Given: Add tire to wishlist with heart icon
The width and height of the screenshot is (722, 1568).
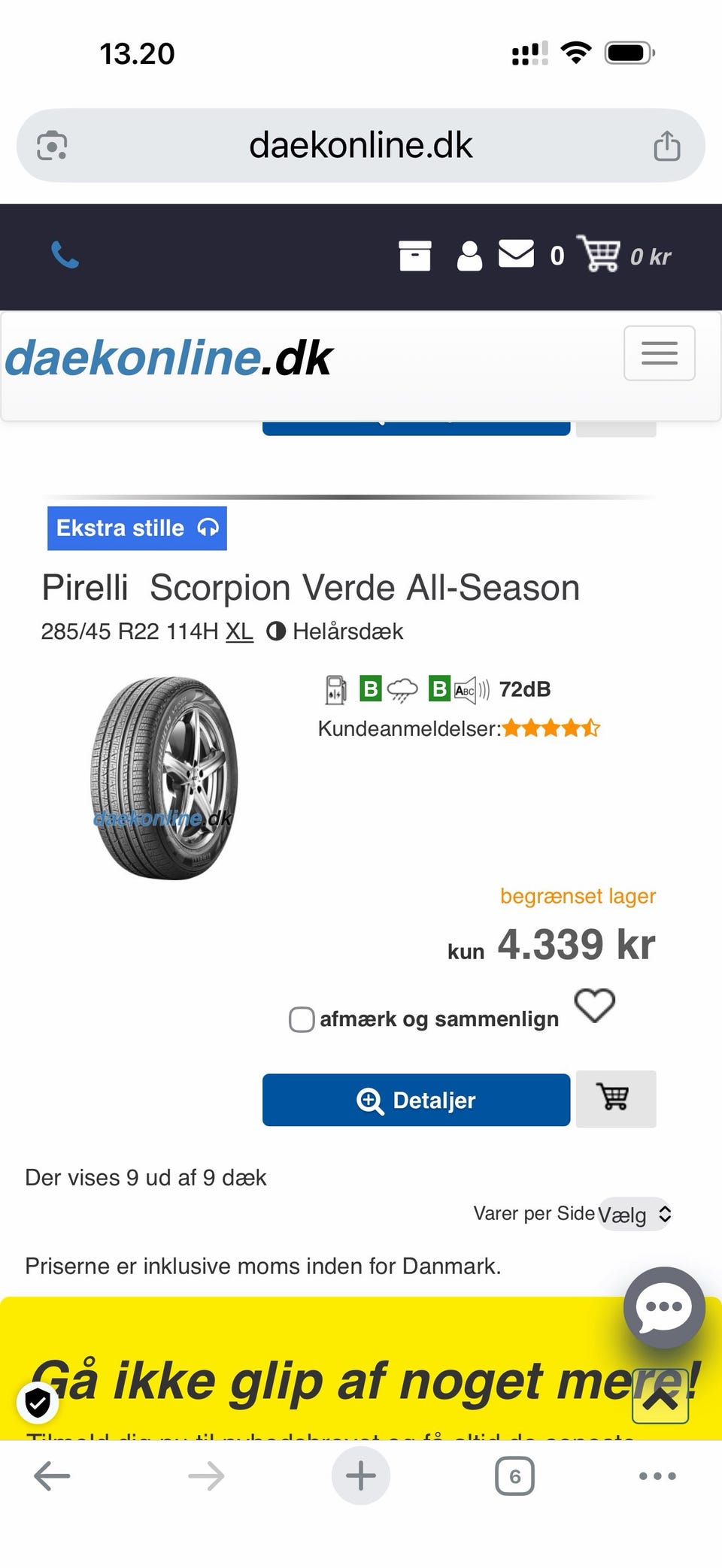Looking at the screenshot, I should [x=594, y=1005].
